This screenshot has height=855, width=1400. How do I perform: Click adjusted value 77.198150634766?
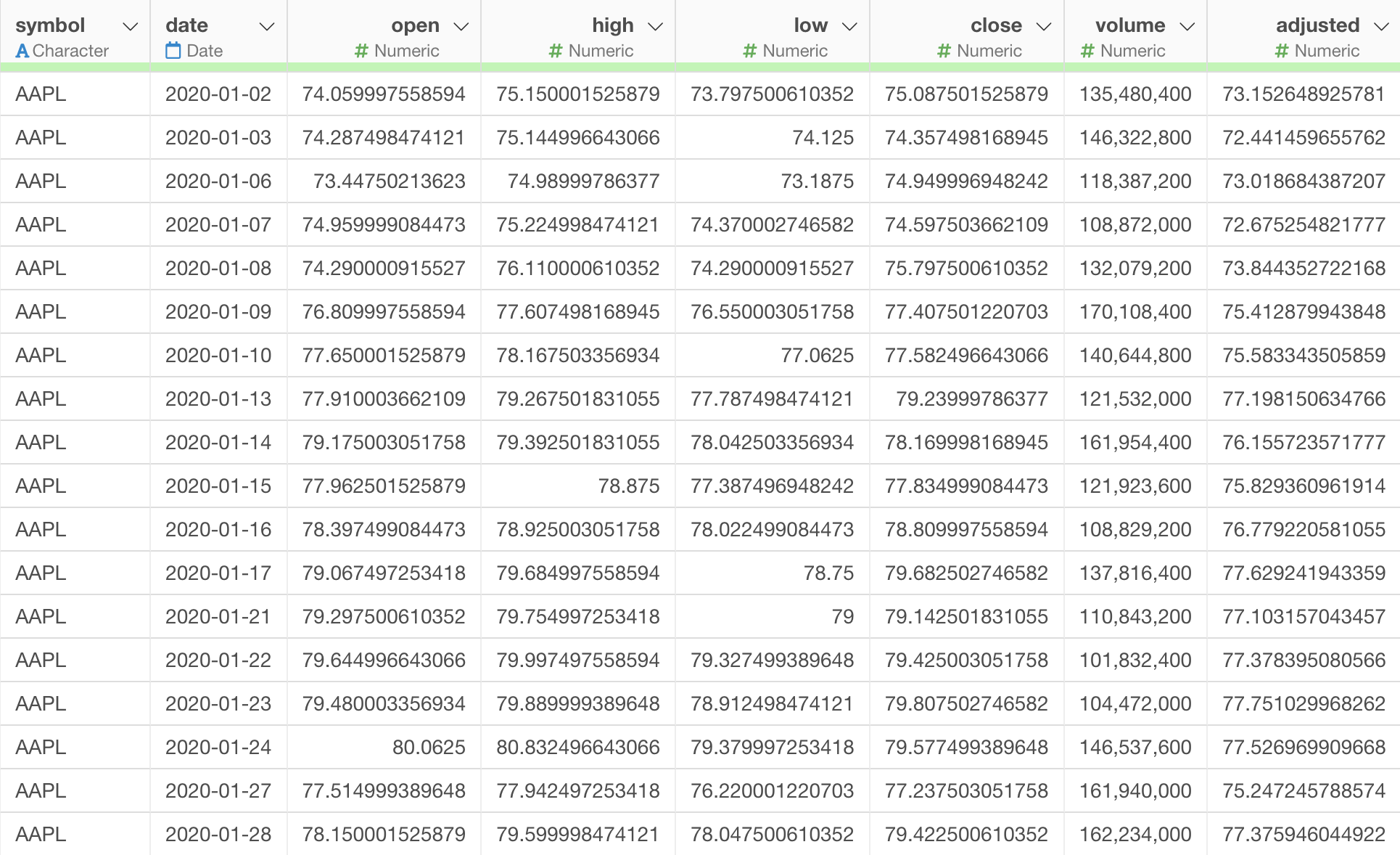pos(1304,399)
